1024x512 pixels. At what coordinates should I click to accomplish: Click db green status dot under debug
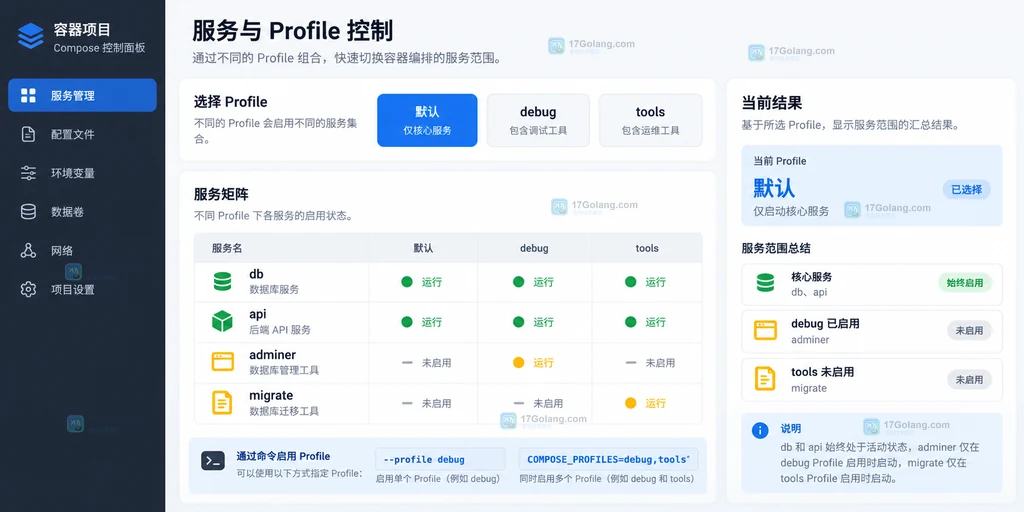[519, 282]
